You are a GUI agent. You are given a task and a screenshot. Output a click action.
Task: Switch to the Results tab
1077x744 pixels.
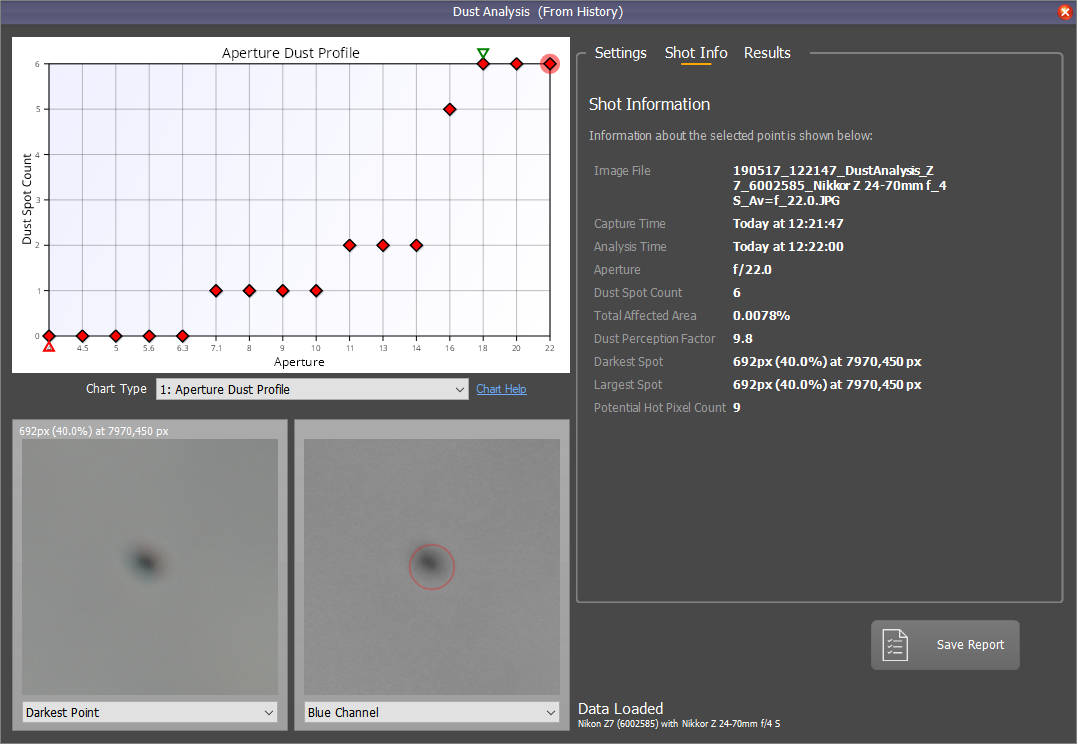click(x=767, y=53)
